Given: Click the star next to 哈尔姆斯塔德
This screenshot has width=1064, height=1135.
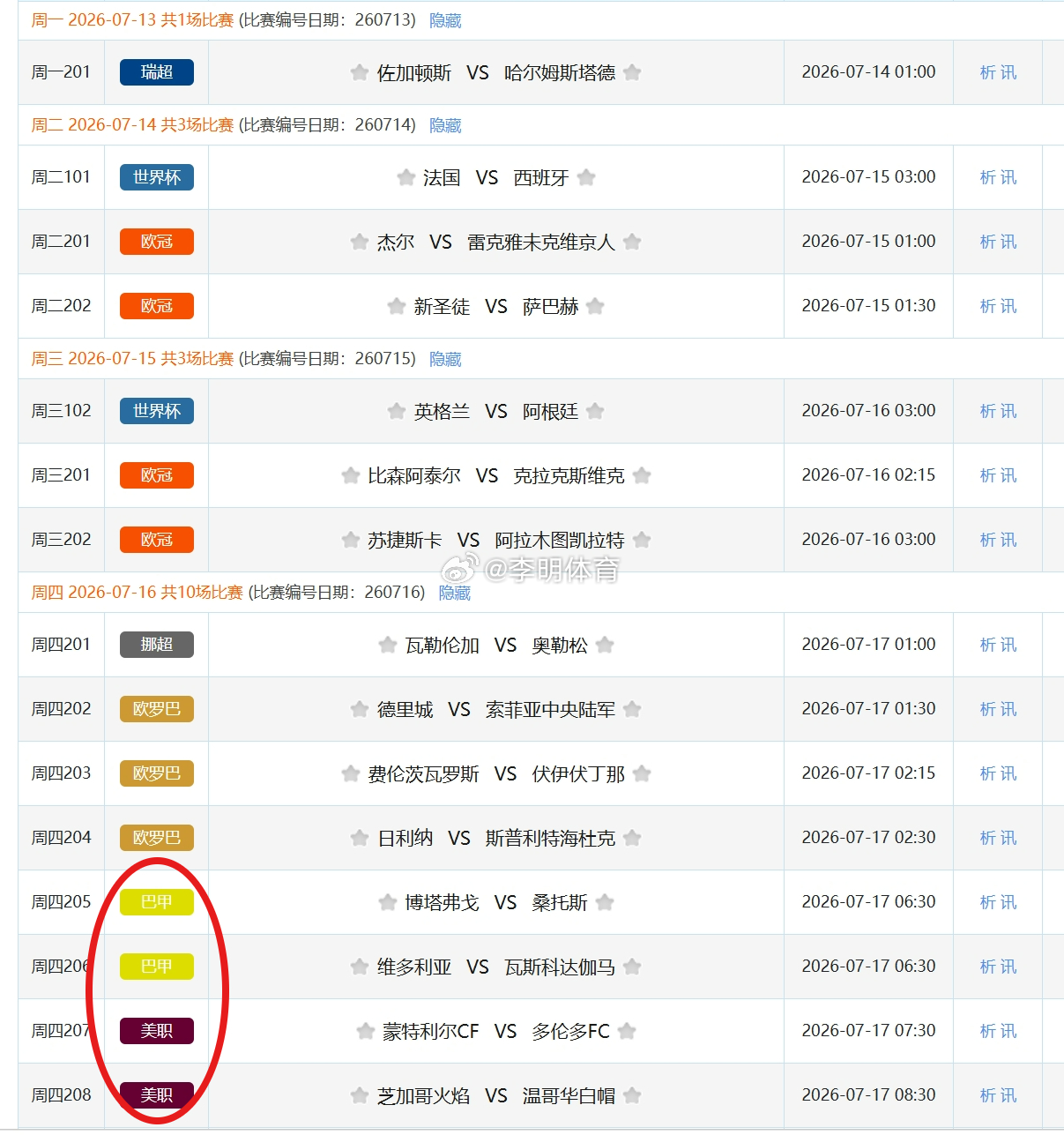Looking at the screenshot, I should pyautogui.click(x=632, y=72).
